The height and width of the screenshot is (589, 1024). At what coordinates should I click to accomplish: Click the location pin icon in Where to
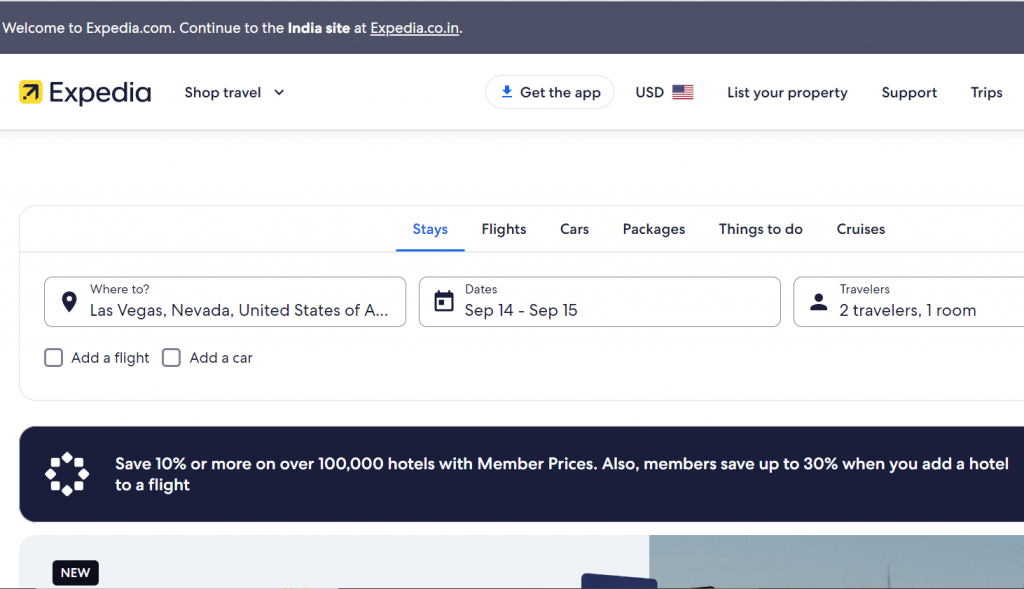click(x=69, y=302)
